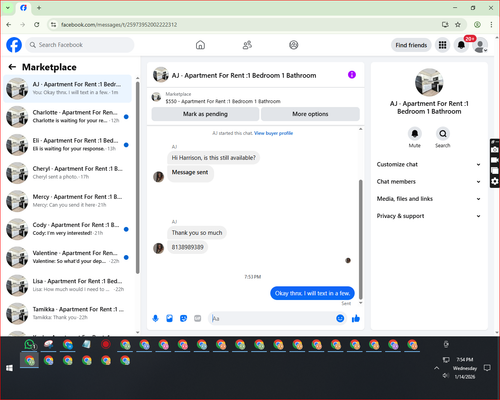Expand Customize chat section
The image size is (500, 400).
pyautogui.click(x=429, y=164)
